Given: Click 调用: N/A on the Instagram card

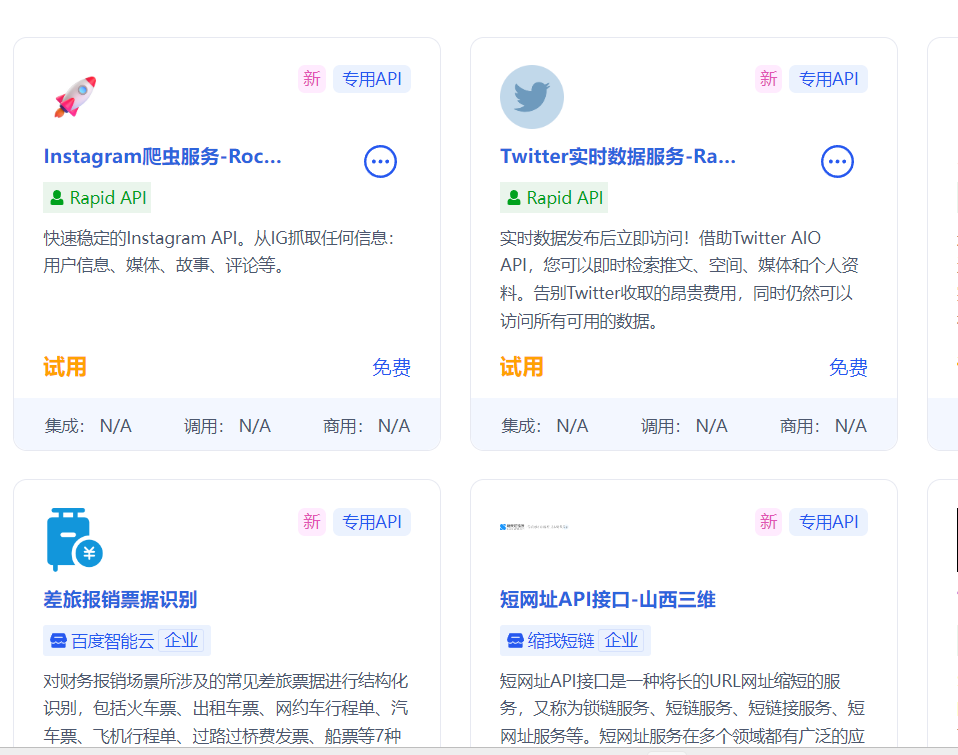Looking at the screenshot, I should point(227,426).
